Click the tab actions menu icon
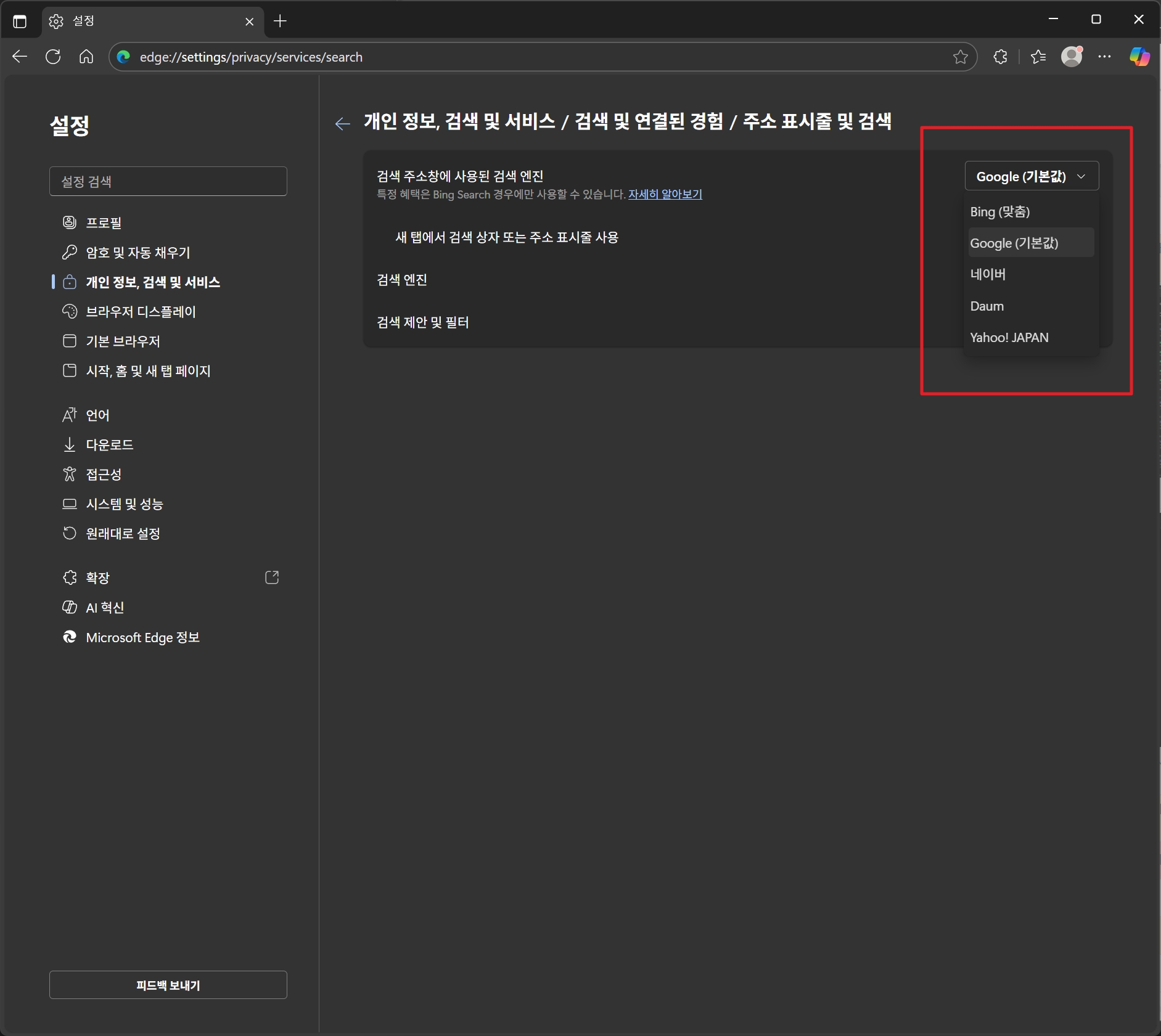This screenshot has height=1036, width=1161. (20, 21)
